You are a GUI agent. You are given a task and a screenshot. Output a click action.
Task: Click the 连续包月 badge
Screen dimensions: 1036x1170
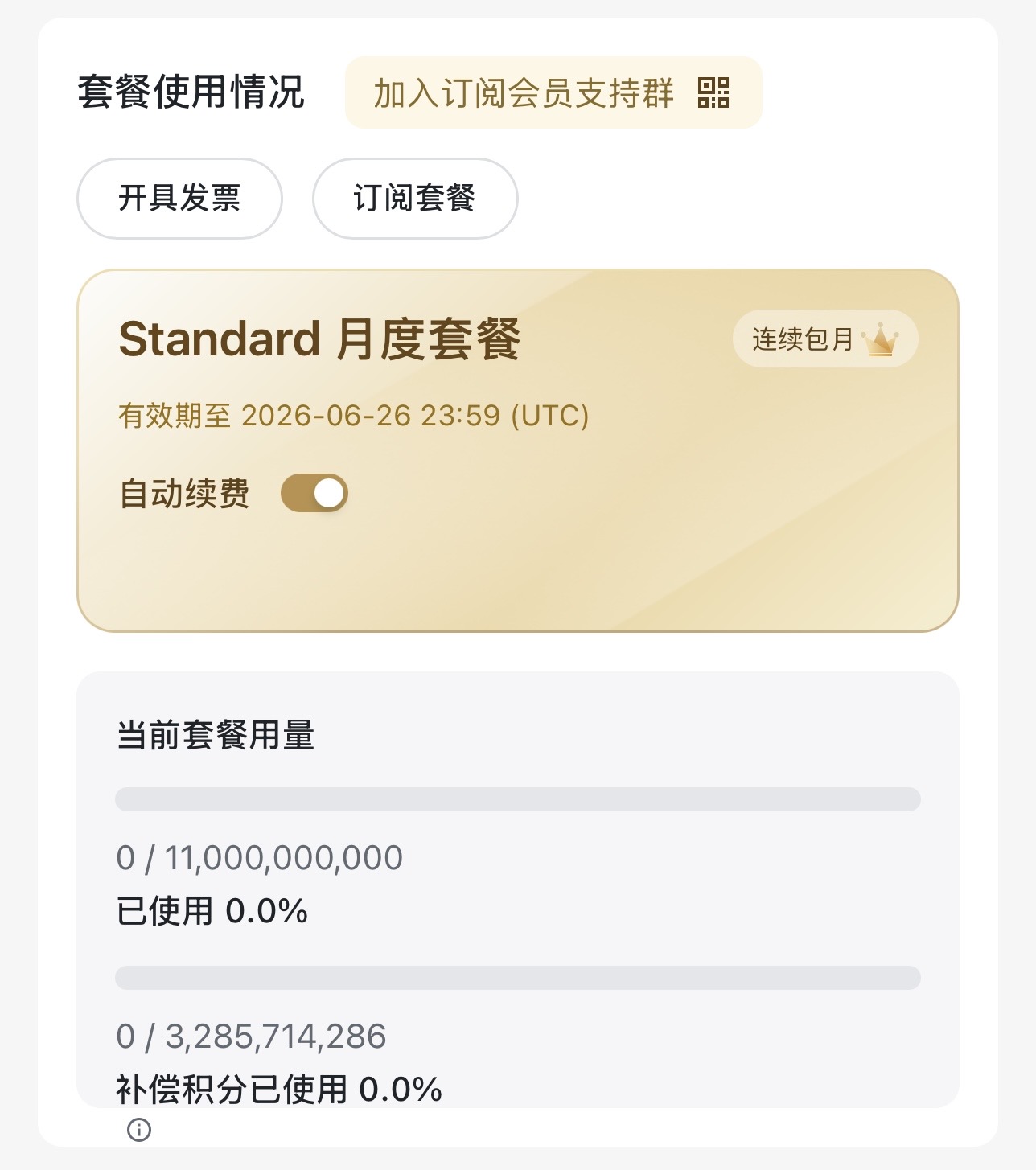(x=825, y=339)
